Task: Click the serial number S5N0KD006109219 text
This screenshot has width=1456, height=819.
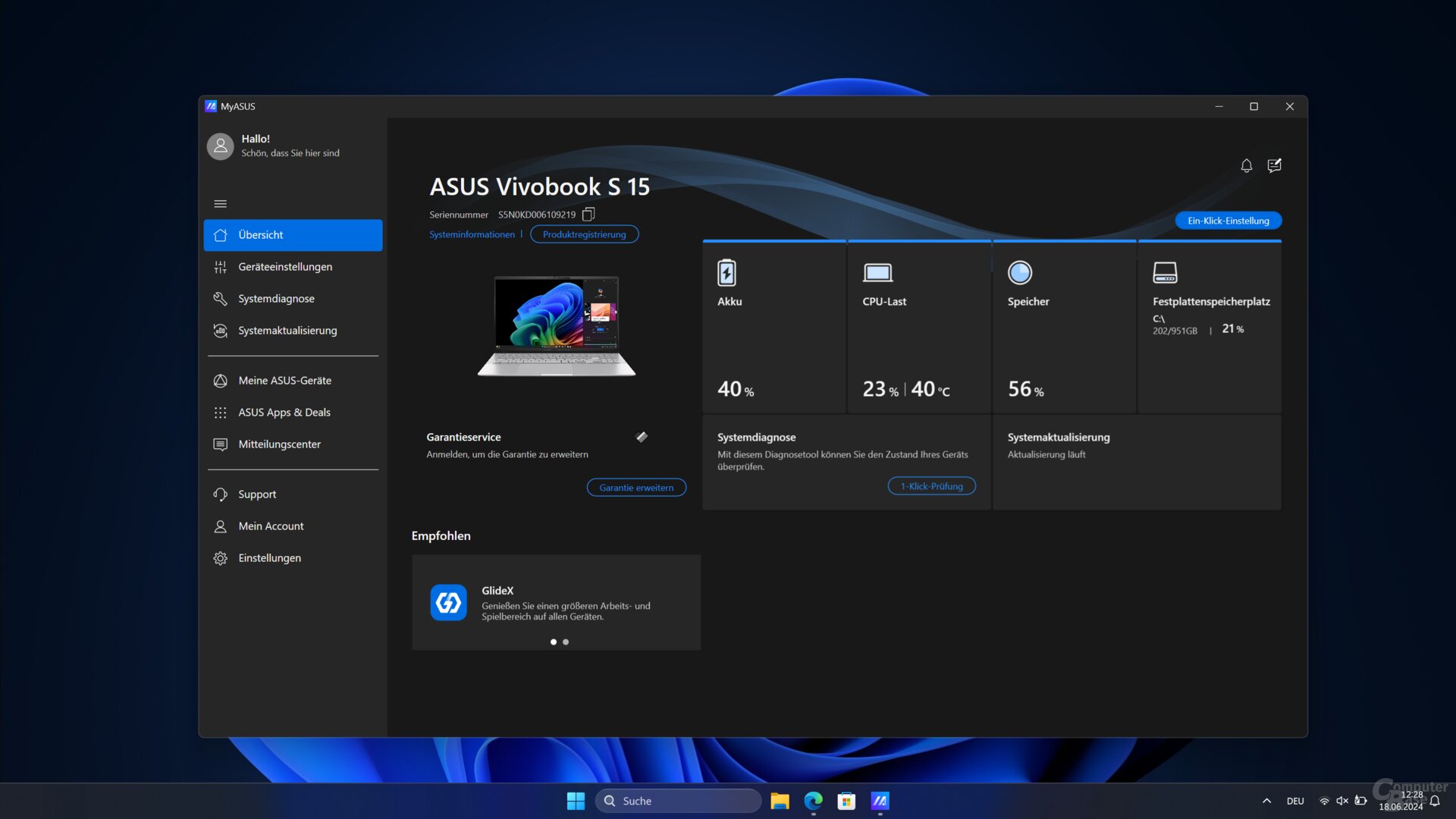Action: [537, 215]
